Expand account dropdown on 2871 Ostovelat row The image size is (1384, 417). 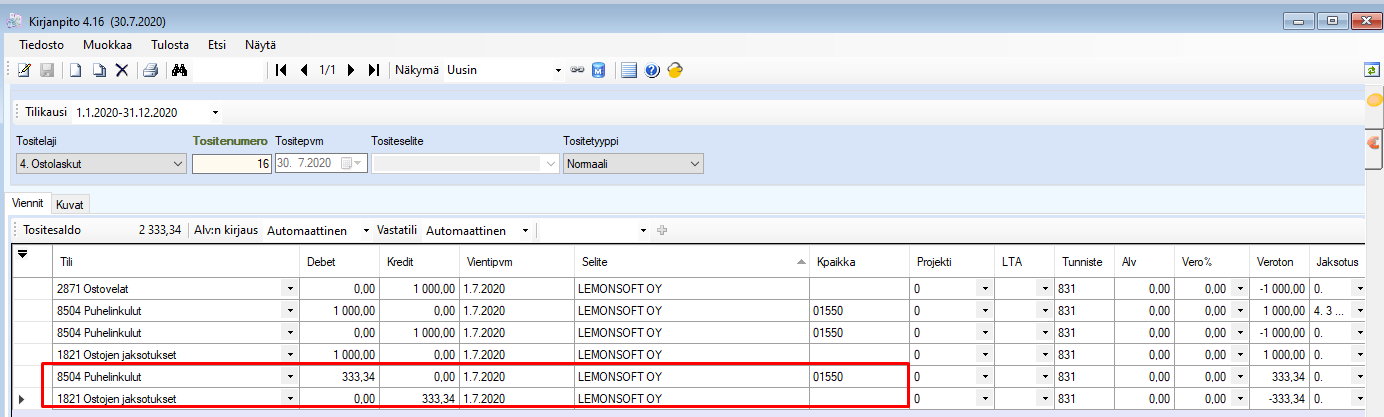[x=290, y=288]
